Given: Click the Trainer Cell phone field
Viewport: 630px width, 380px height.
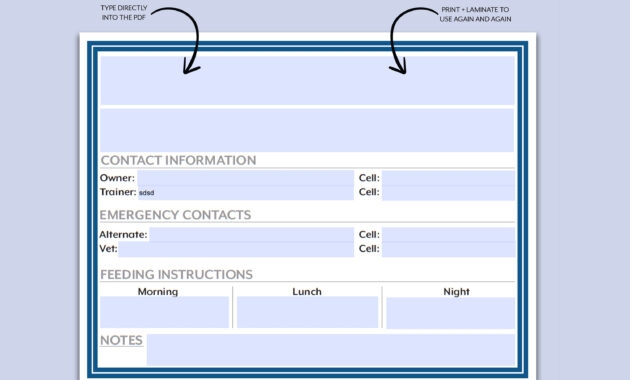Looking at the screenshot, I should (448, 193).
